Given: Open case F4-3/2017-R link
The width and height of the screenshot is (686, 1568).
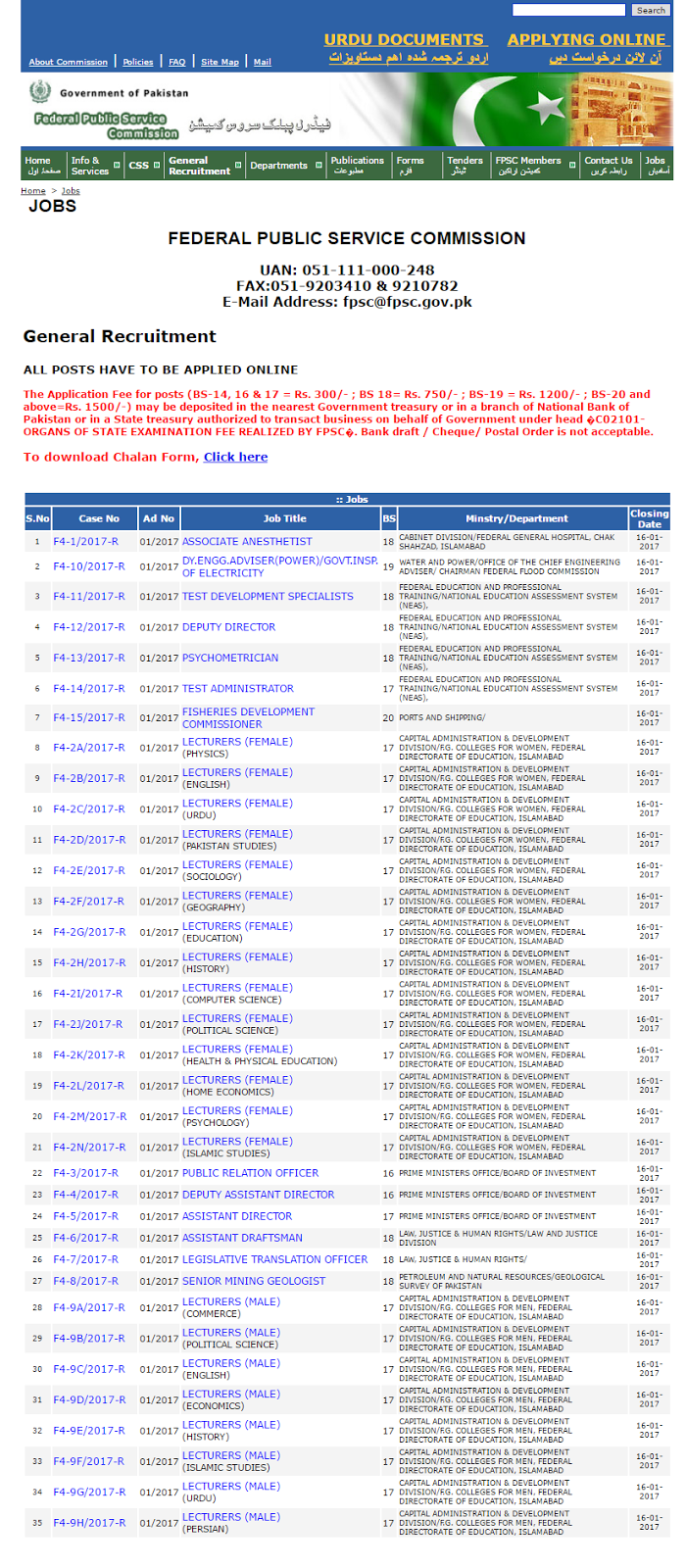Looking at the screenshot, I should 85,1173.
